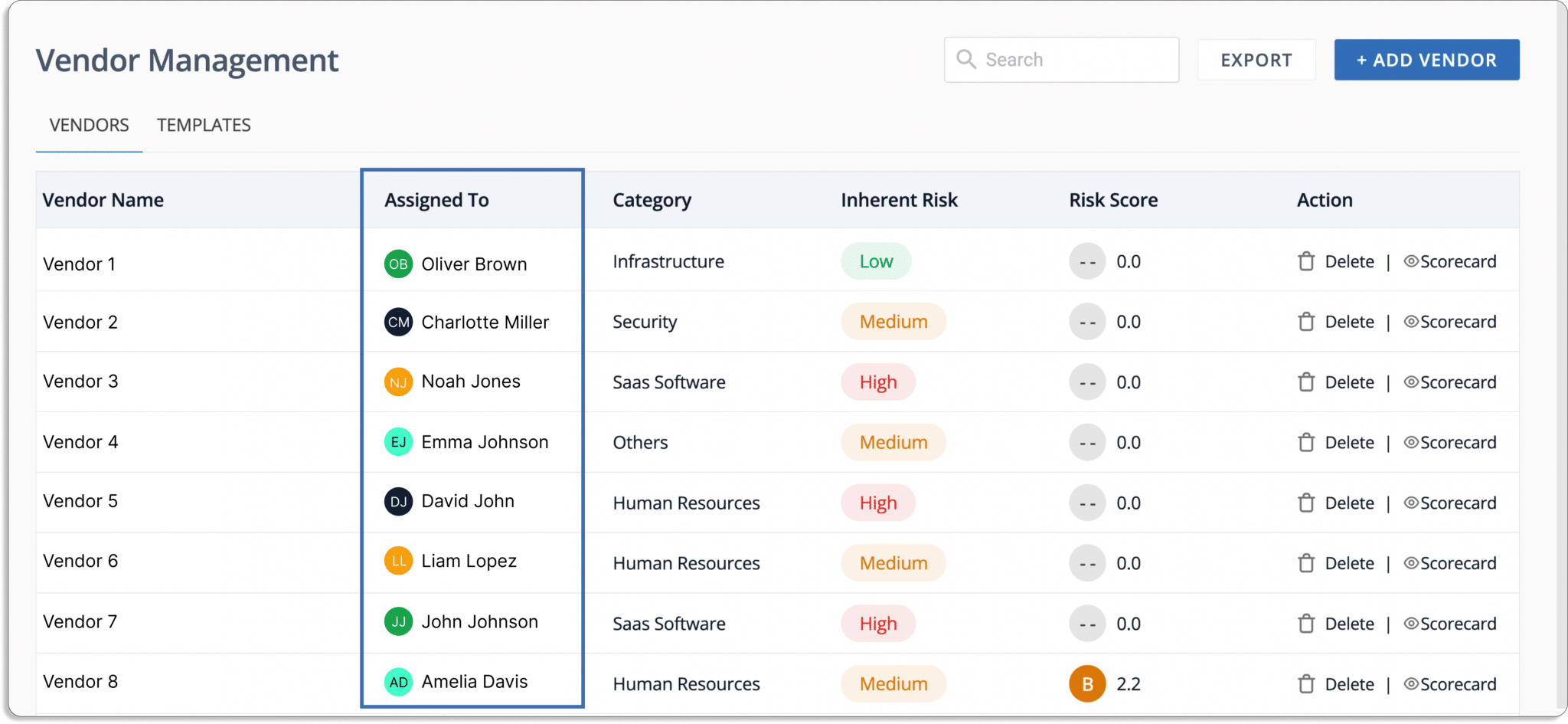
Task: Click the Vendor 1 name cell
Action: tap(79, 264)
